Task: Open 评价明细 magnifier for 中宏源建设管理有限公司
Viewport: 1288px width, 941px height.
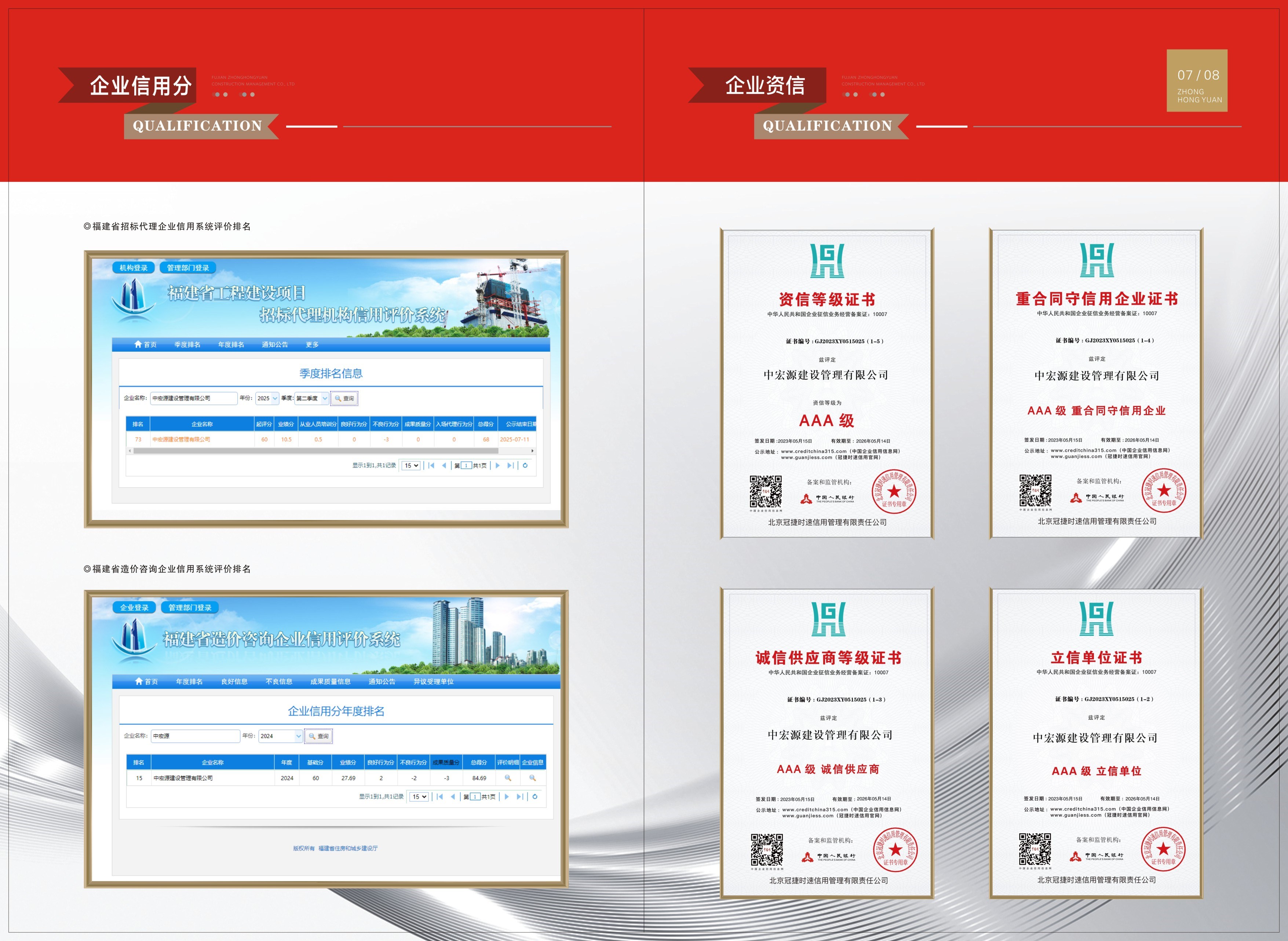Action: click(508, 778)
